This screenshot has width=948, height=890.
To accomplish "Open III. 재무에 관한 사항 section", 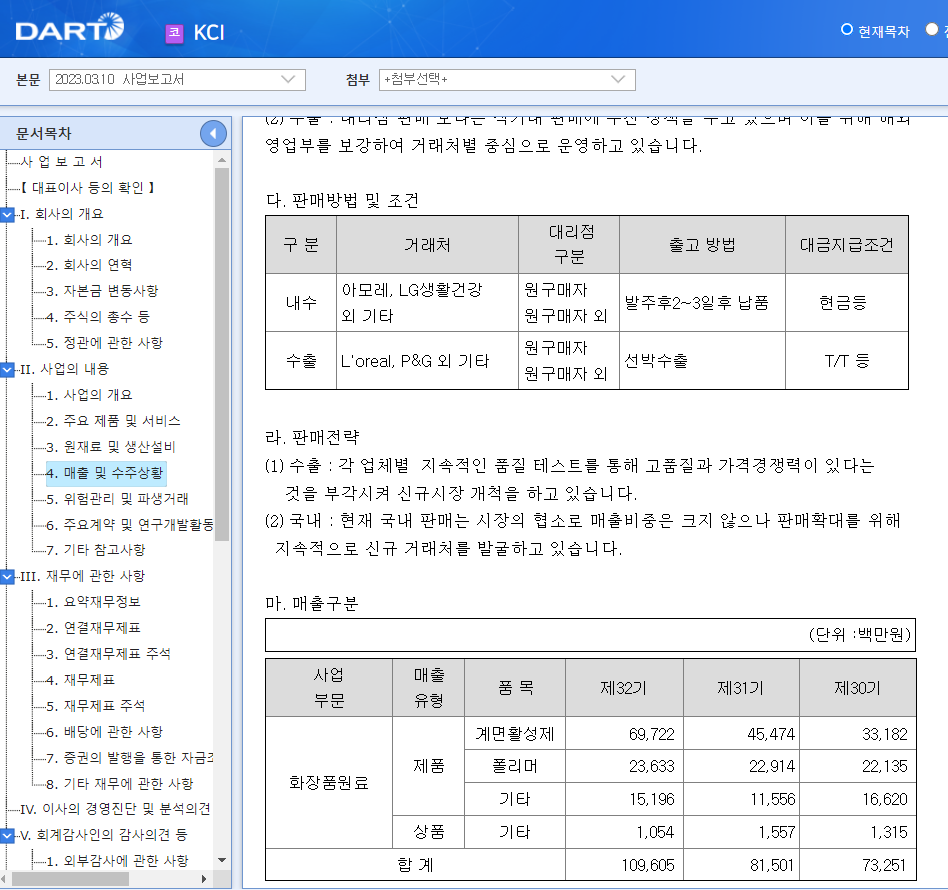I will pyautogui.click(x=83, y=577).
